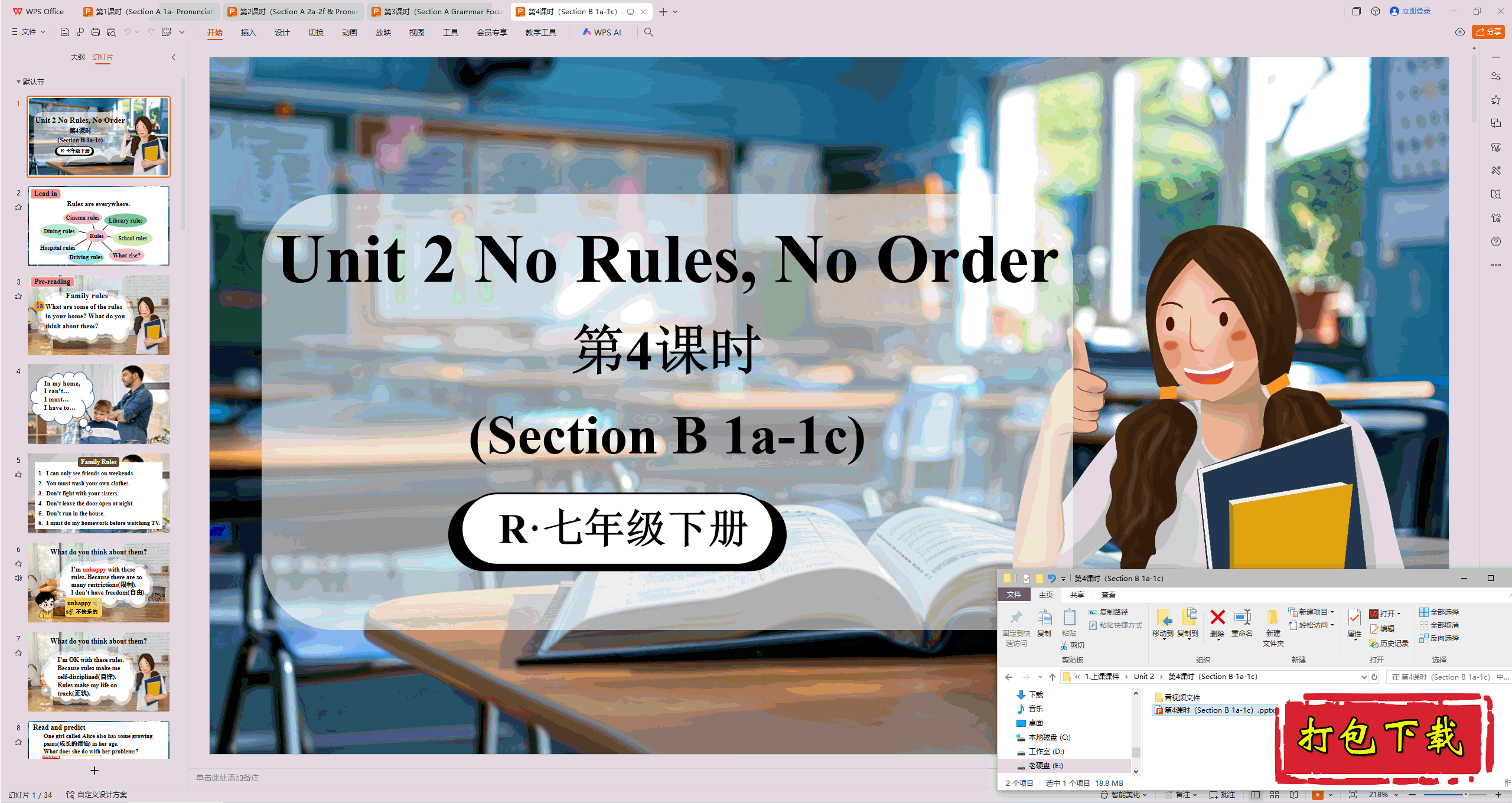Image resolution: width=1512 pixels, height=803 pixels.
Task: Collapse the slide panel with chevron
Action: (x=174, y=57)
